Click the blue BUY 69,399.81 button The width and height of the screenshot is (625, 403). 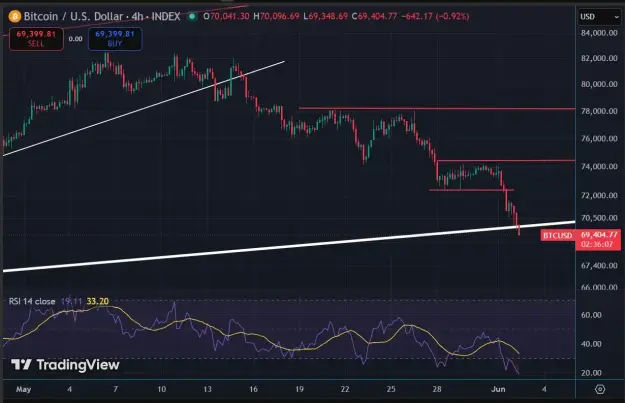115,39
